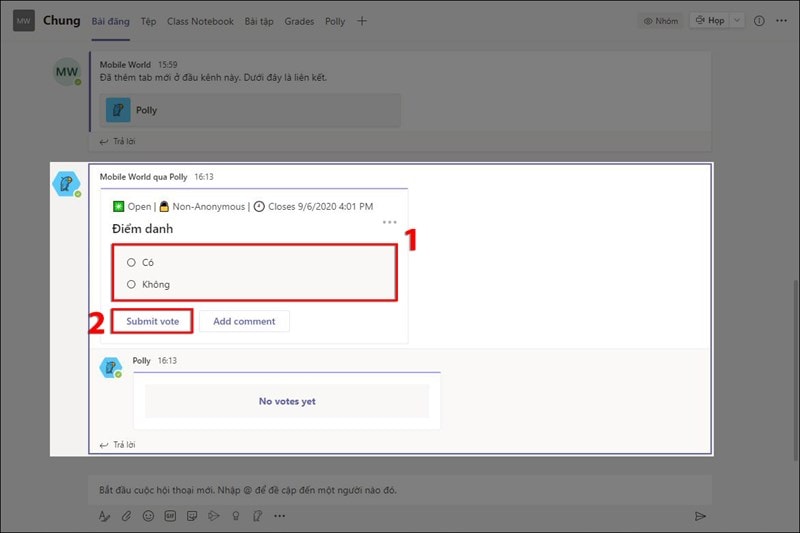
Task: Select the "Không" radio option
Action: [x=131, y=284]
